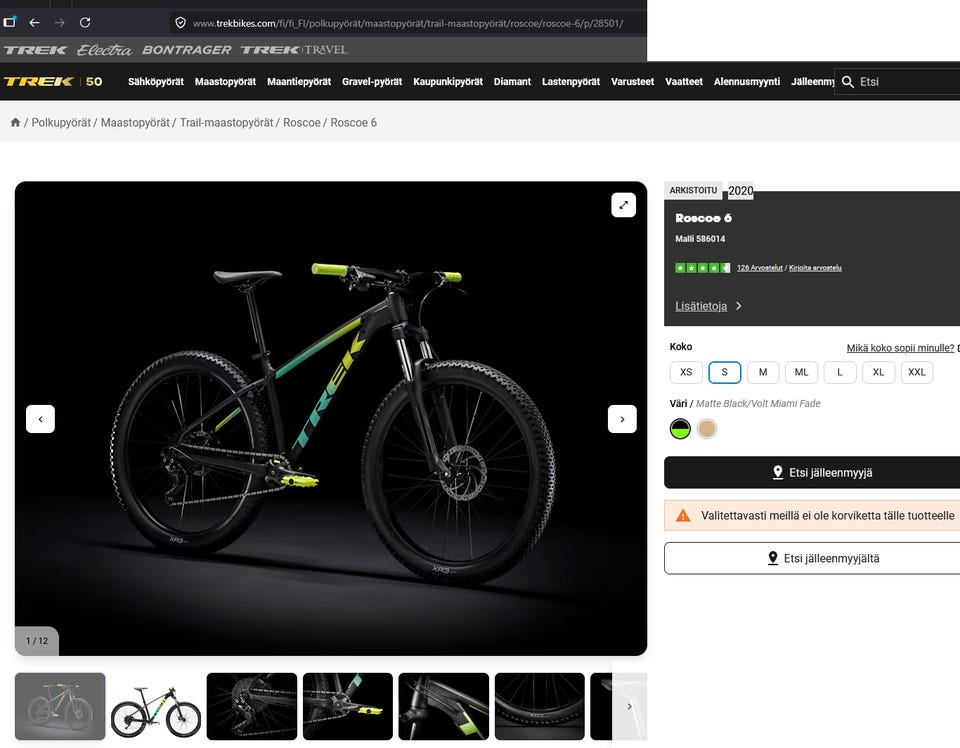The width and height of the screenshot is (960, 748).
Task: Choose the tan color swatch
Action: pyautogui.click(x=707, y=428)
